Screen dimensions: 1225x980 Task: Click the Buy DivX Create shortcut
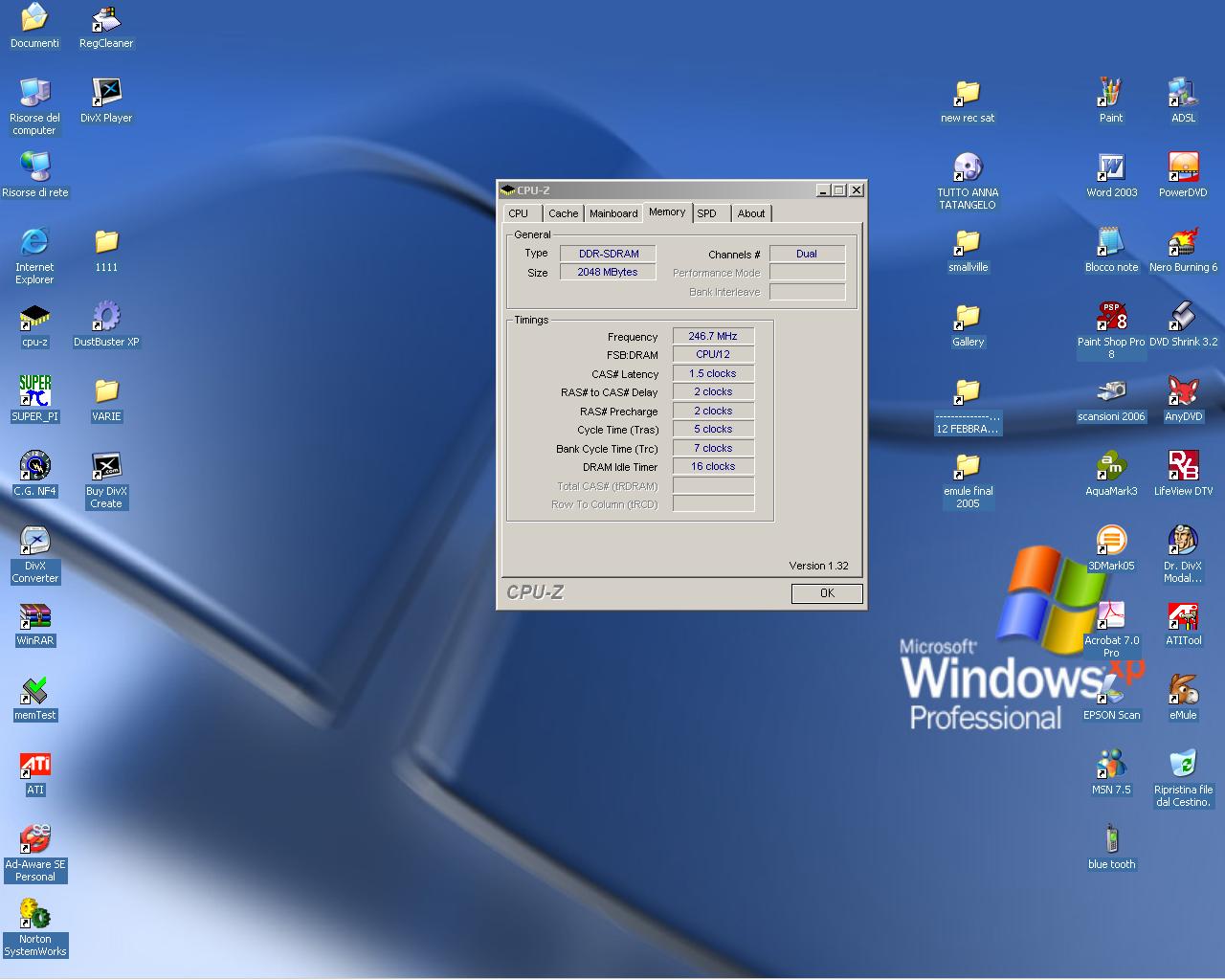[106, 479]
